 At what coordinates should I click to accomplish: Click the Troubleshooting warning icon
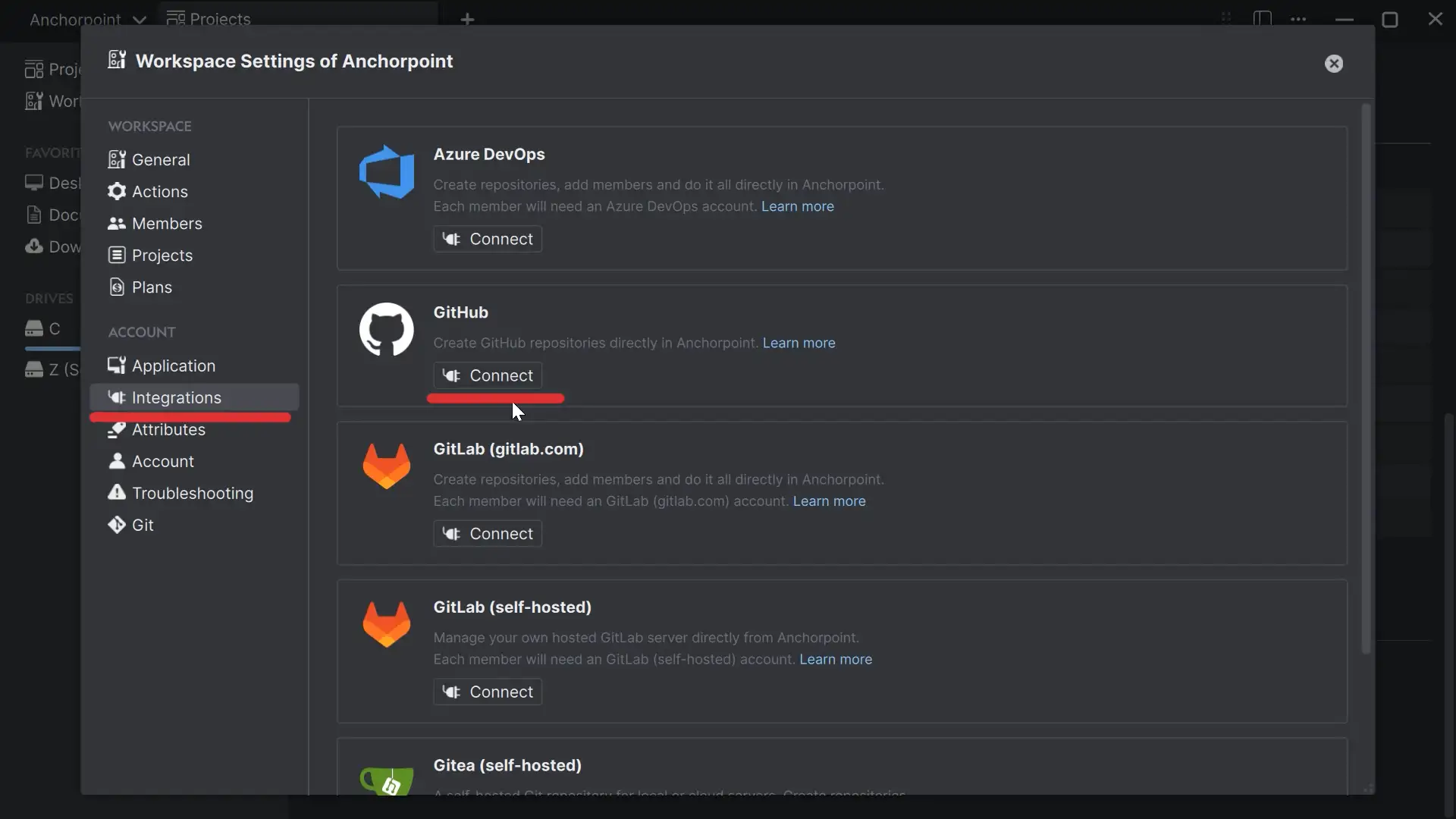(x=117, y=493)
